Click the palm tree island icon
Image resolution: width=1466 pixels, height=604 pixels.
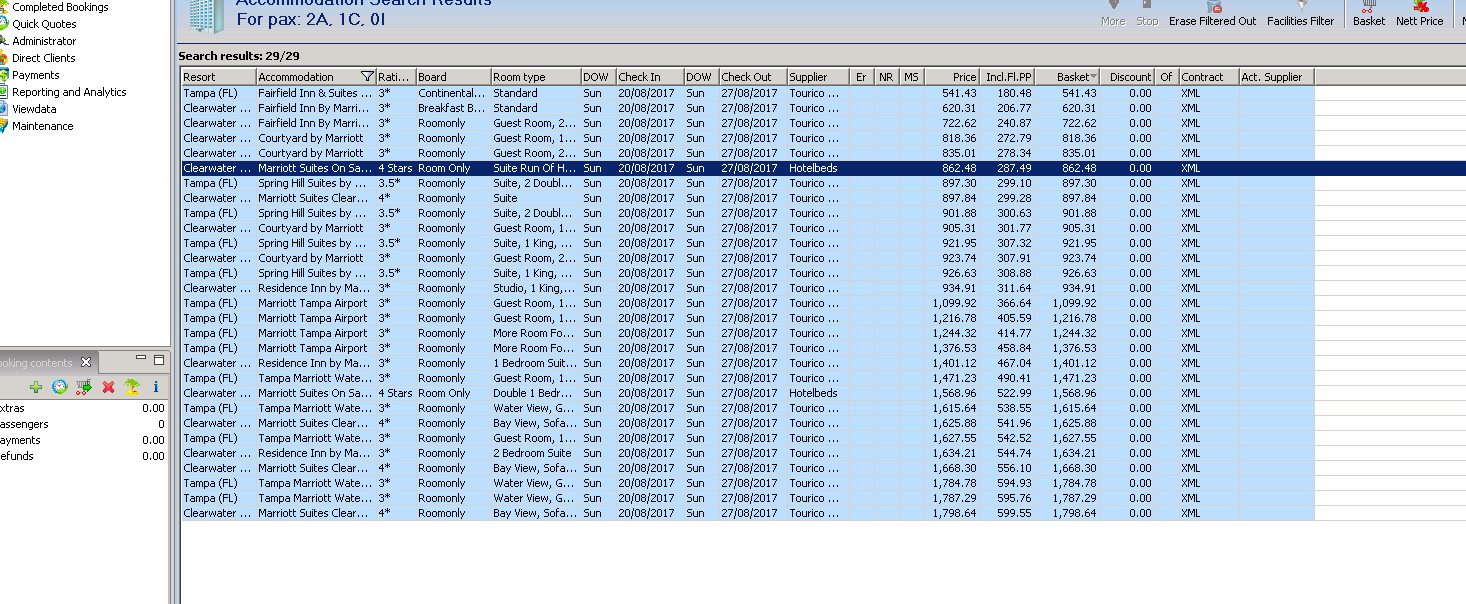[132, 387]
